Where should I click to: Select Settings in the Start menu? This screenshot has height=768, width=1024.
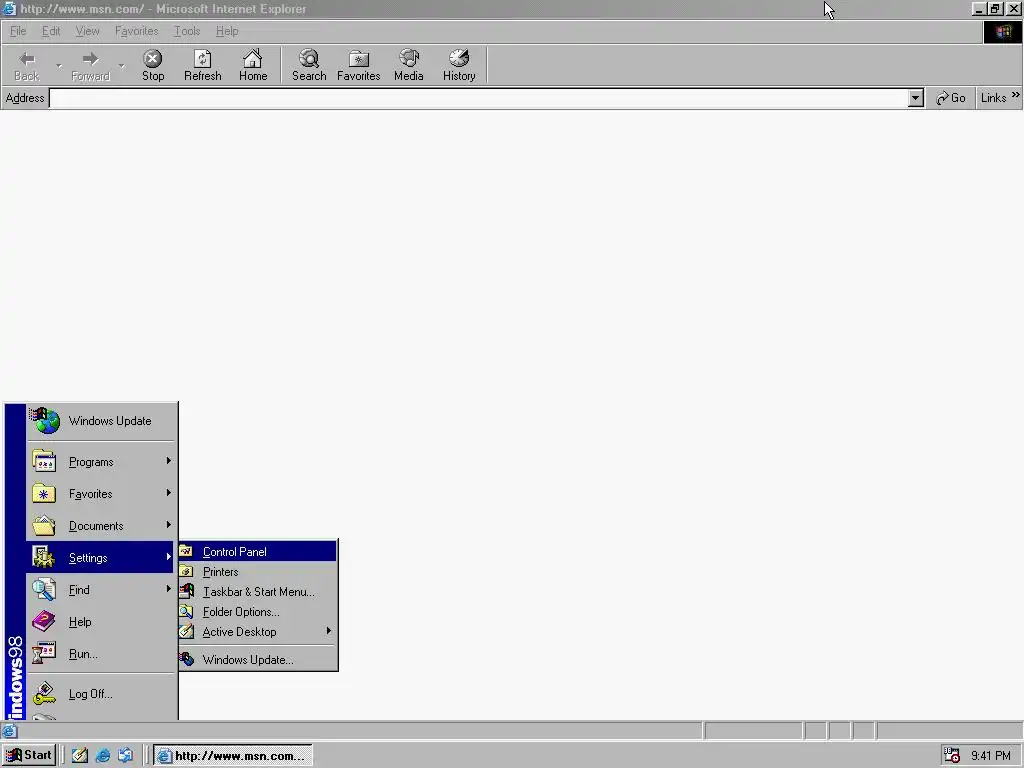pos(101,558)
